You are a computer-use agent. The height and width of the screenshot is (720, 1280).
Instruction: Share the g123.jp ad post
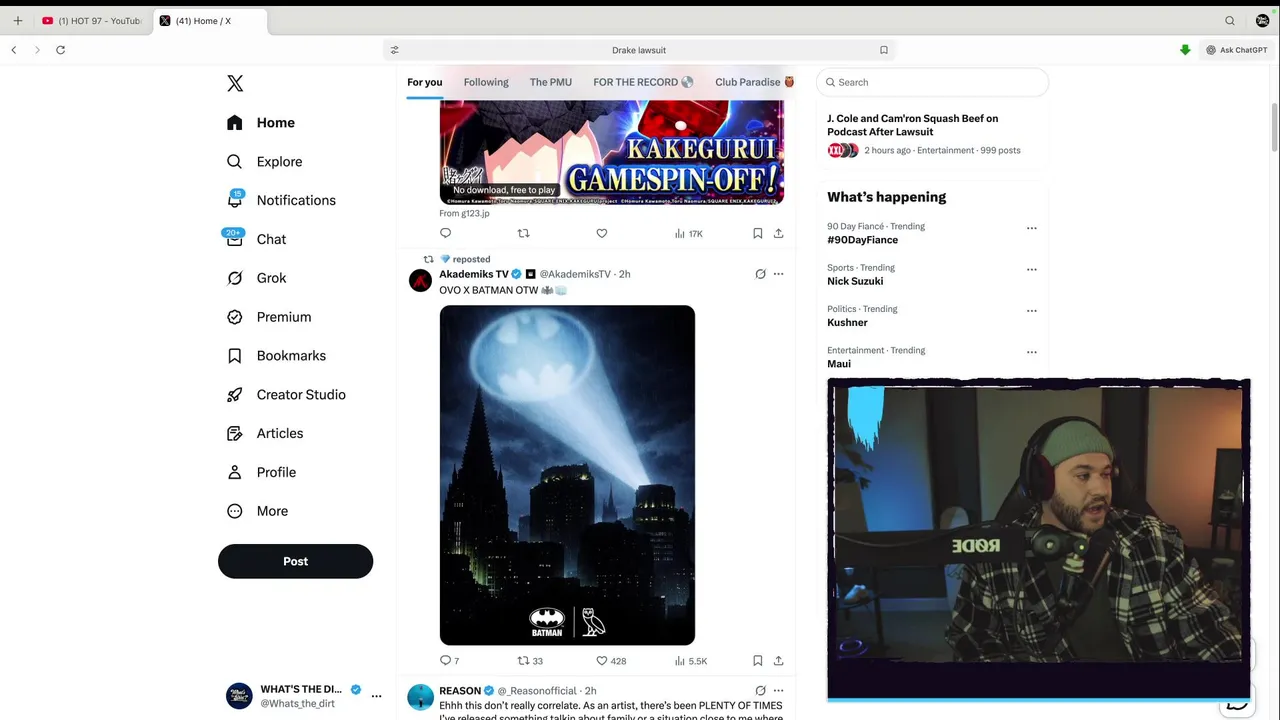click(x=778, y=233)
